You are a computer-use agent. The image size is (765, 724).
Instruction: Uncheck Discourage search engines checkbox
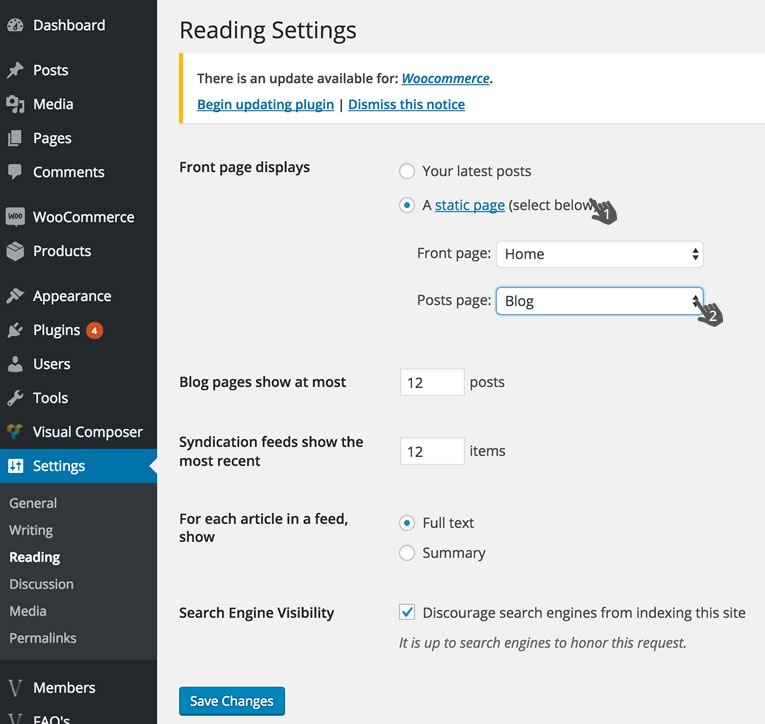click(407, 612)
